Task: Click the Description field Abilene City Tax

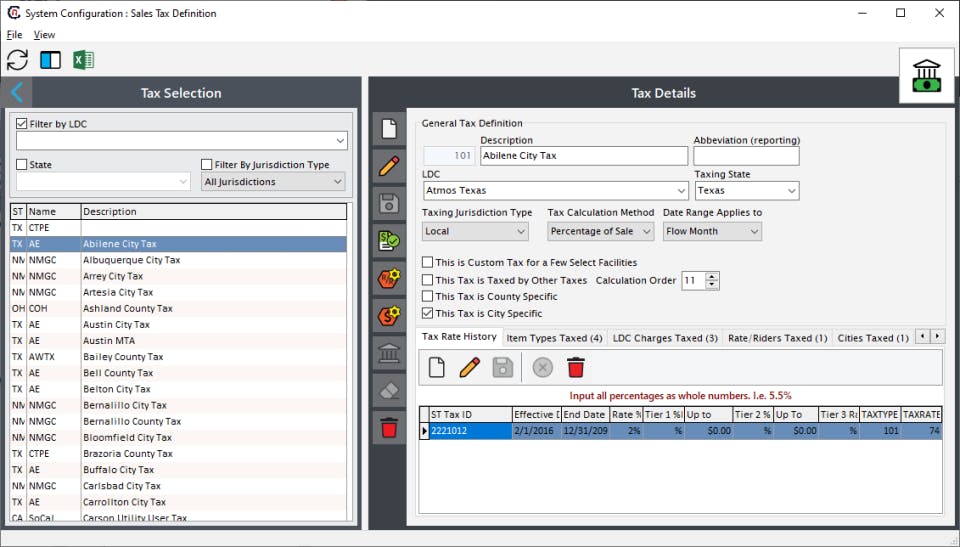Action: [x=583, y=156]
